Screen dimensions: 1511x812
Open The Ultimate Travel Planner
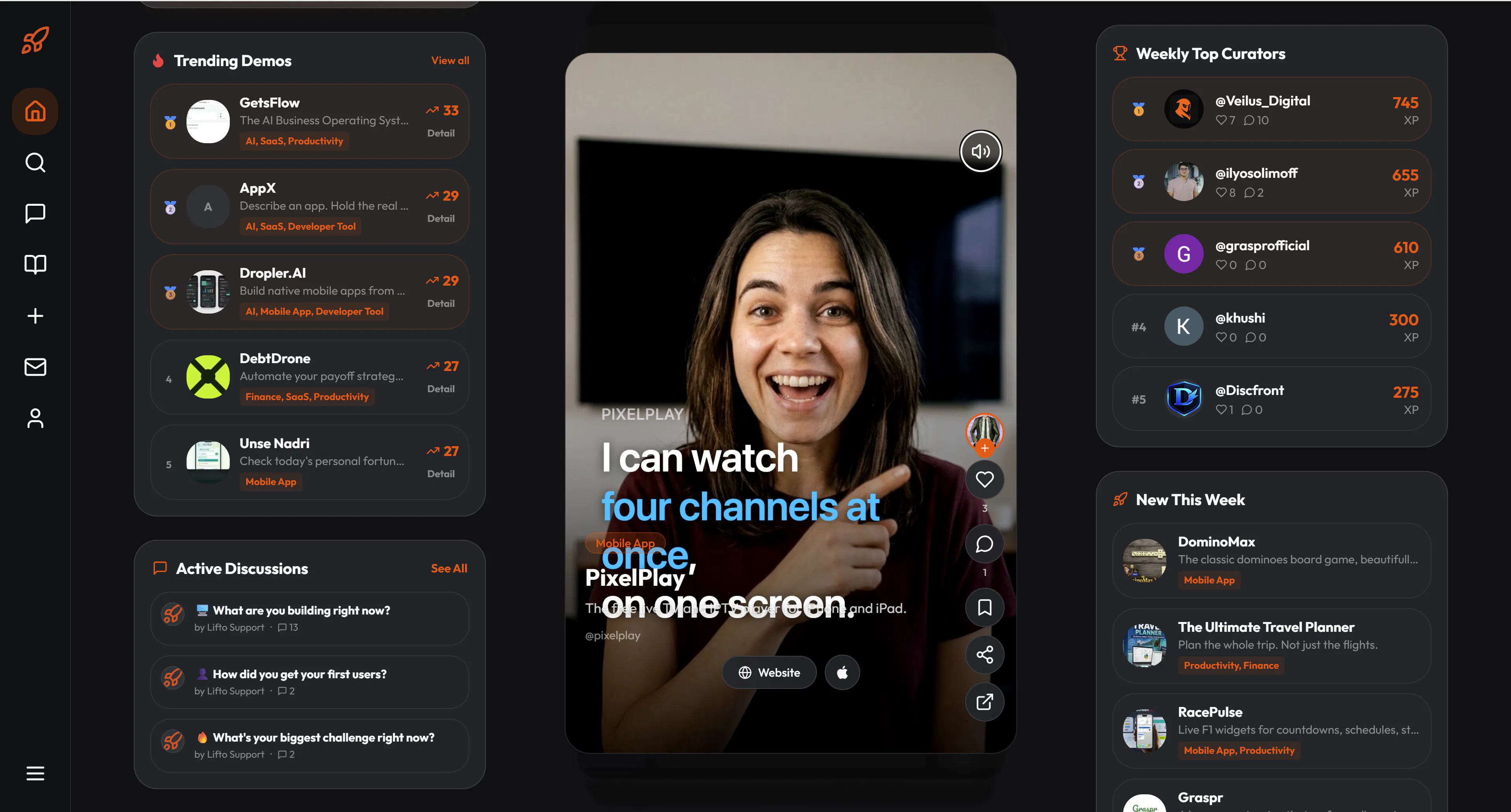pyautogui.click(x=1271, y=646)
